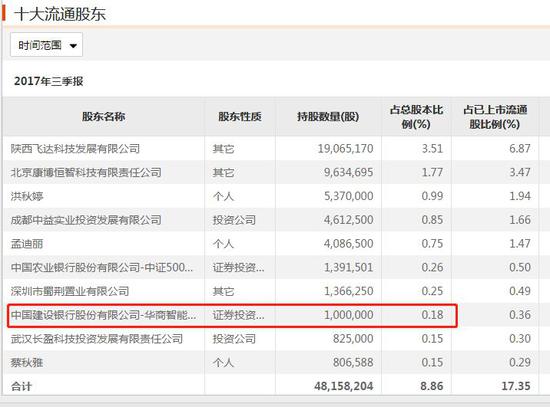Click share count 9,634,695
The width and height of the screenshot is (550, 407).
pos(349,173)
